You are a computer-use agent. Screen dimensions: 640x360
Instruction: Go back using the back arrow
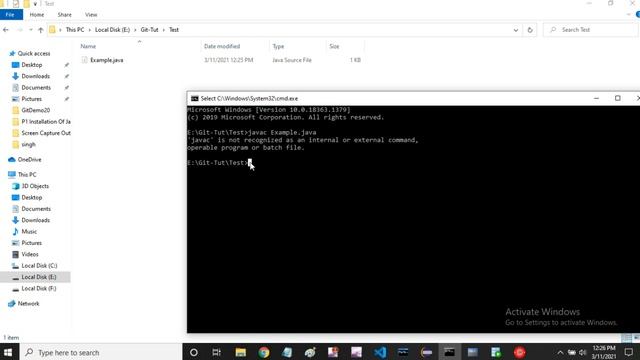(6, 30)
